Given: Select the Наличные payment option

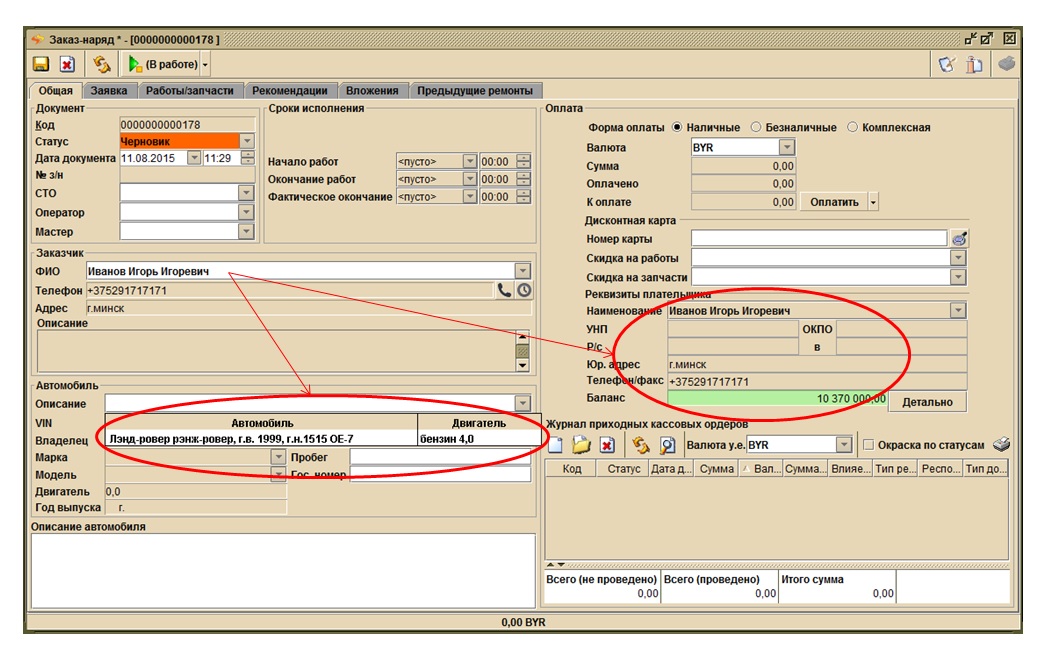Looking at the screenshot, I should point(677,127).
